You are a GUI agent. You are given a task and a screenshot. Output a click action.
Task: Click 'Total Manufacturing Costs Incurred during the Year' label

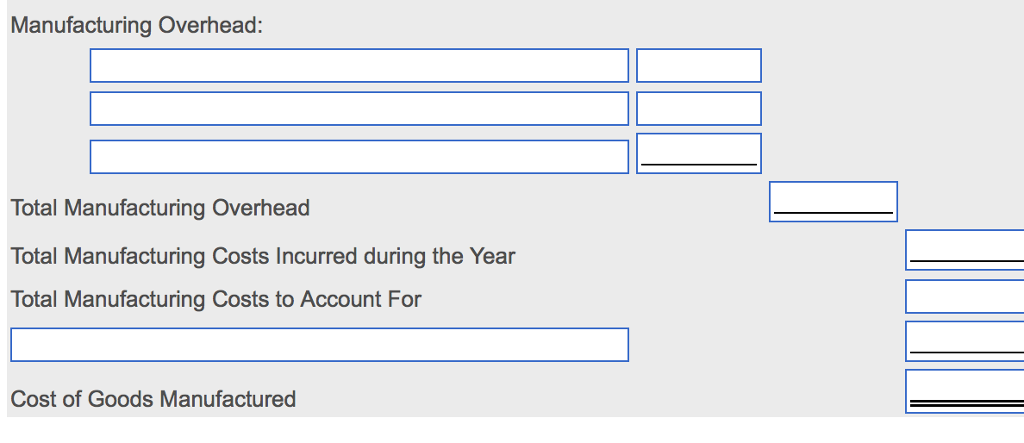coord(263,256)
